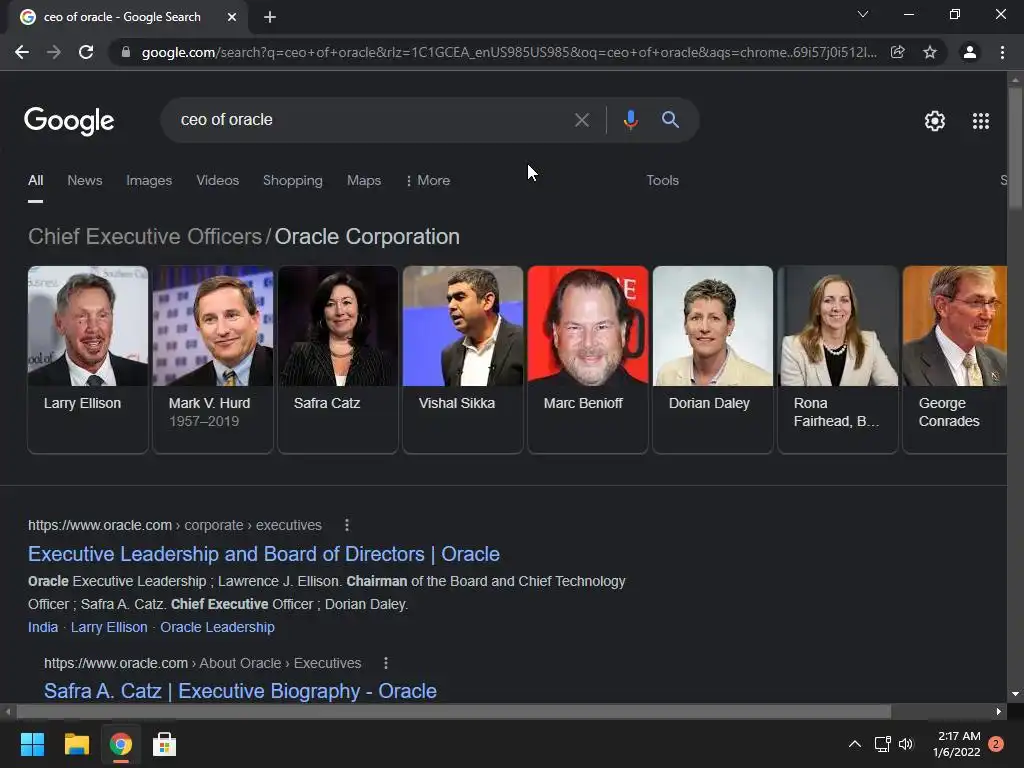Start voice search with microphone icon

pyautogui.click(x=630, y=120)
